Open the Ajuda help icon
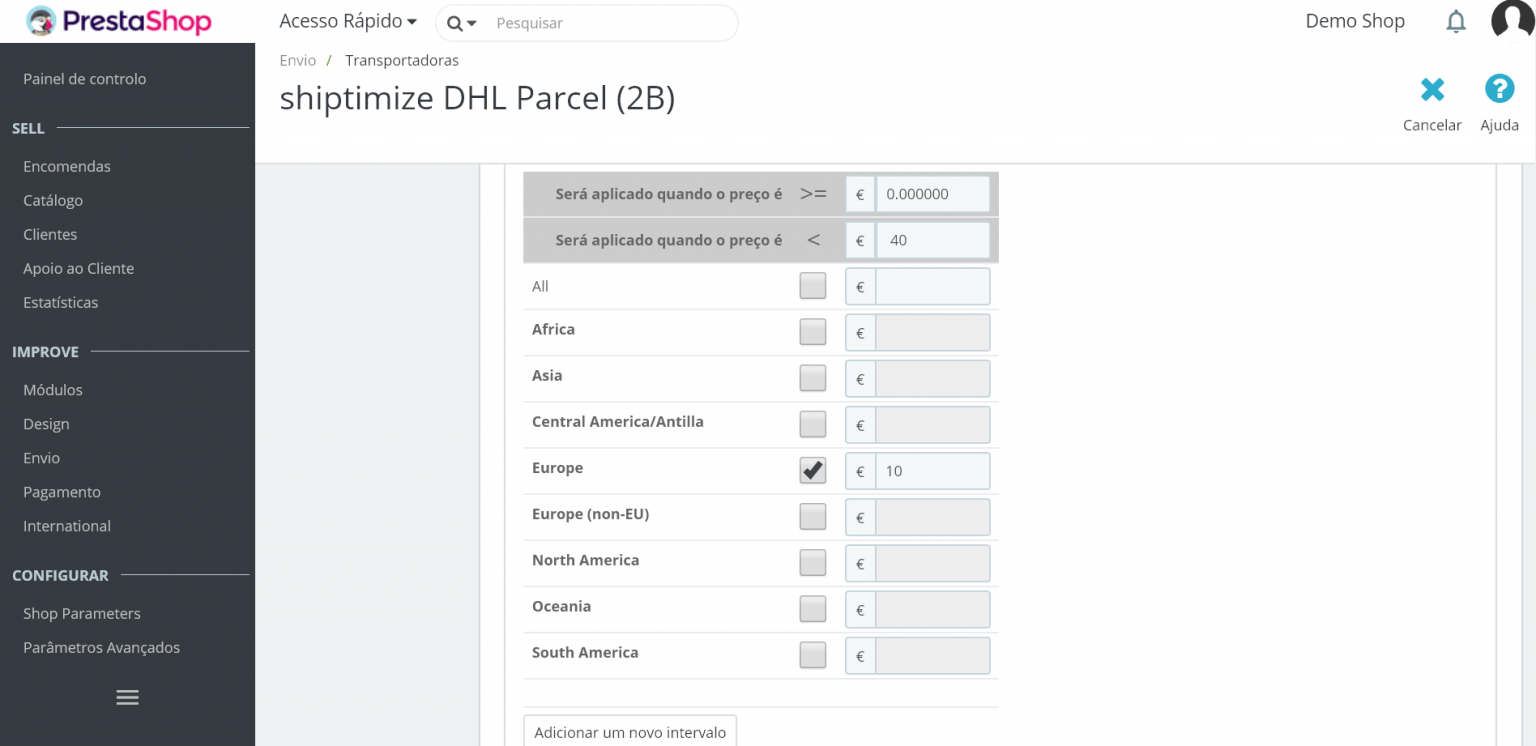Image resolution: width=1536 pixels, height=746 pixels. (1499, 89)
